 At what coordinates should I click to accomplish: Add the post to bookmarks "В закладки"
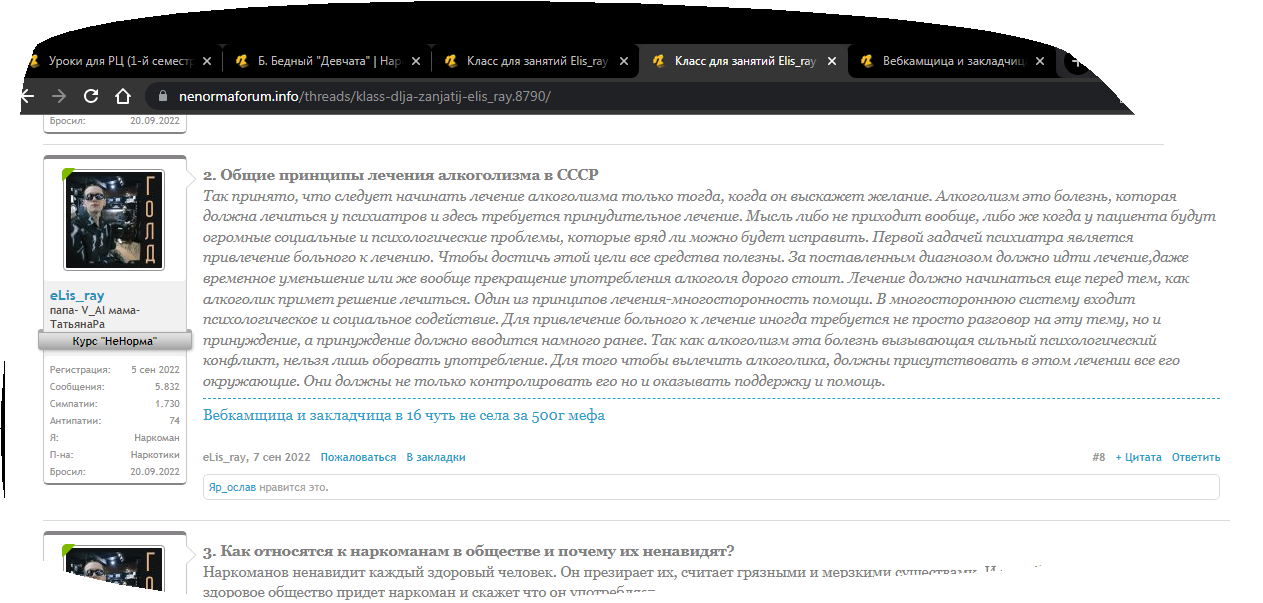coord(435,457)
